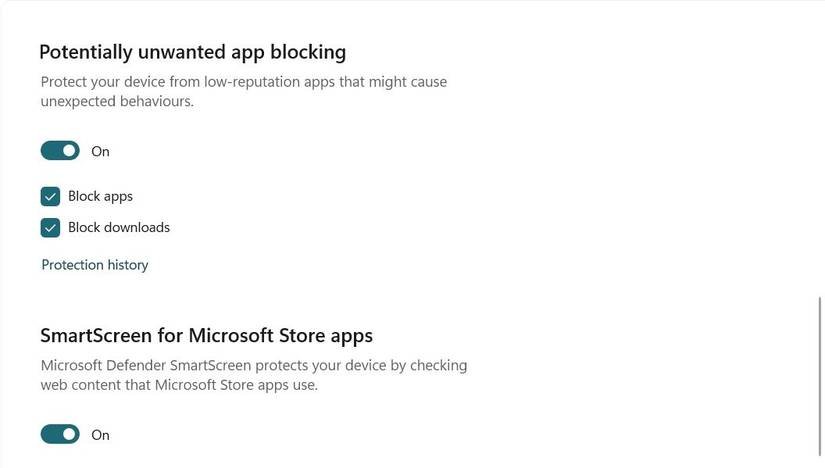Image resolution: width=825 pixels, height=468 pixels.
Task: Turn off Potentially unwanted app blocking toggle
Action: (x=60, y=151)
